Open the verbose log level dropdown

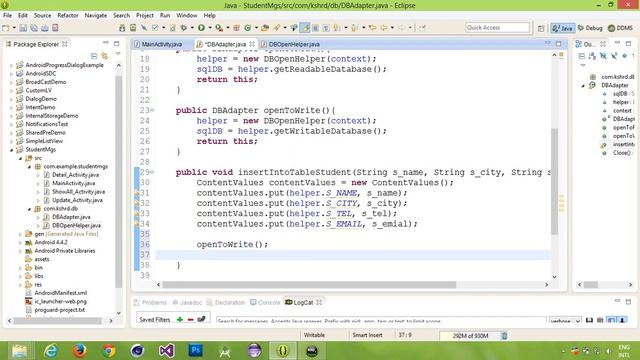(565, 320)
